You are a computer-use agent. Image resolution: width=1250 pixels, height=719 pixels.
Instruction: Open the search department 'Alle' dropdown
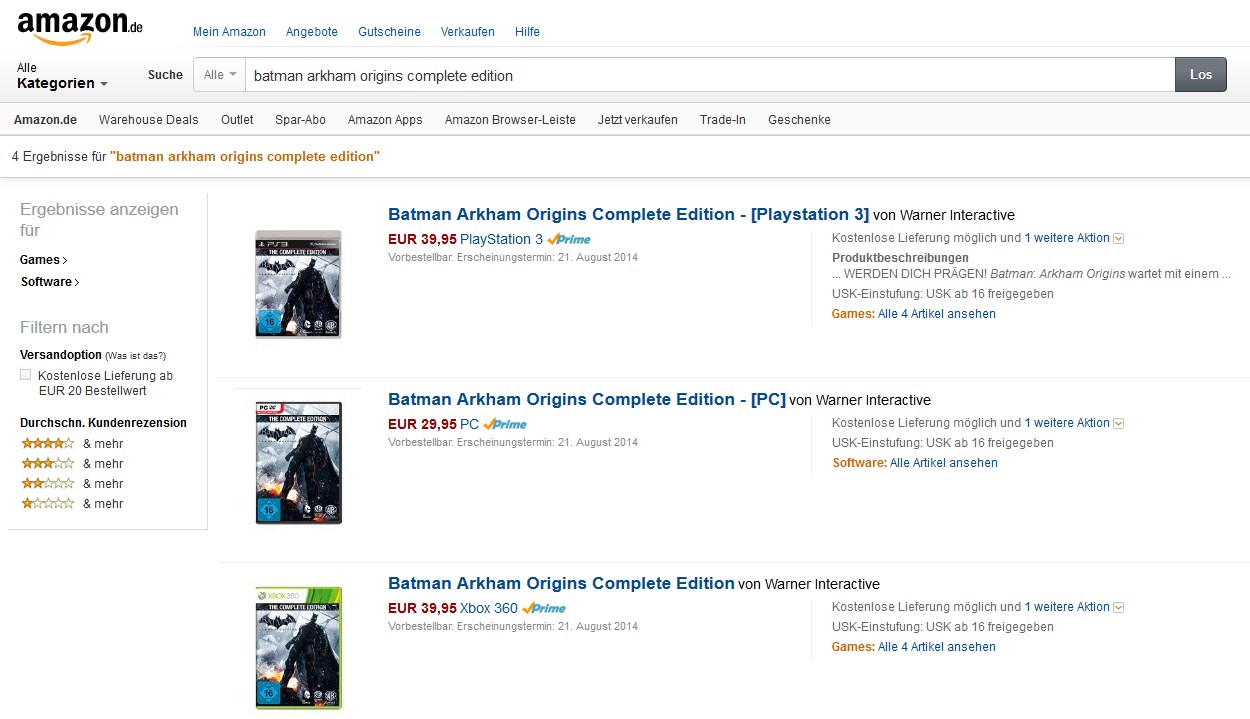click(x=219, y=75)
